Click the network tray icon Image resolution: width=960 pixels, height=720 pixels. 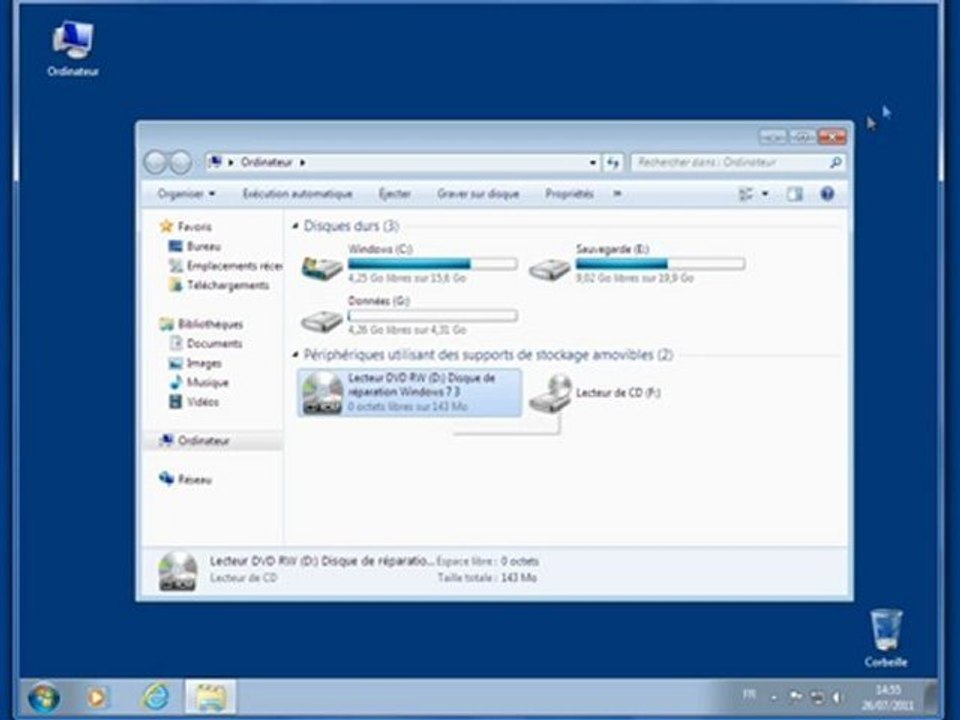[x=817, y=697]
